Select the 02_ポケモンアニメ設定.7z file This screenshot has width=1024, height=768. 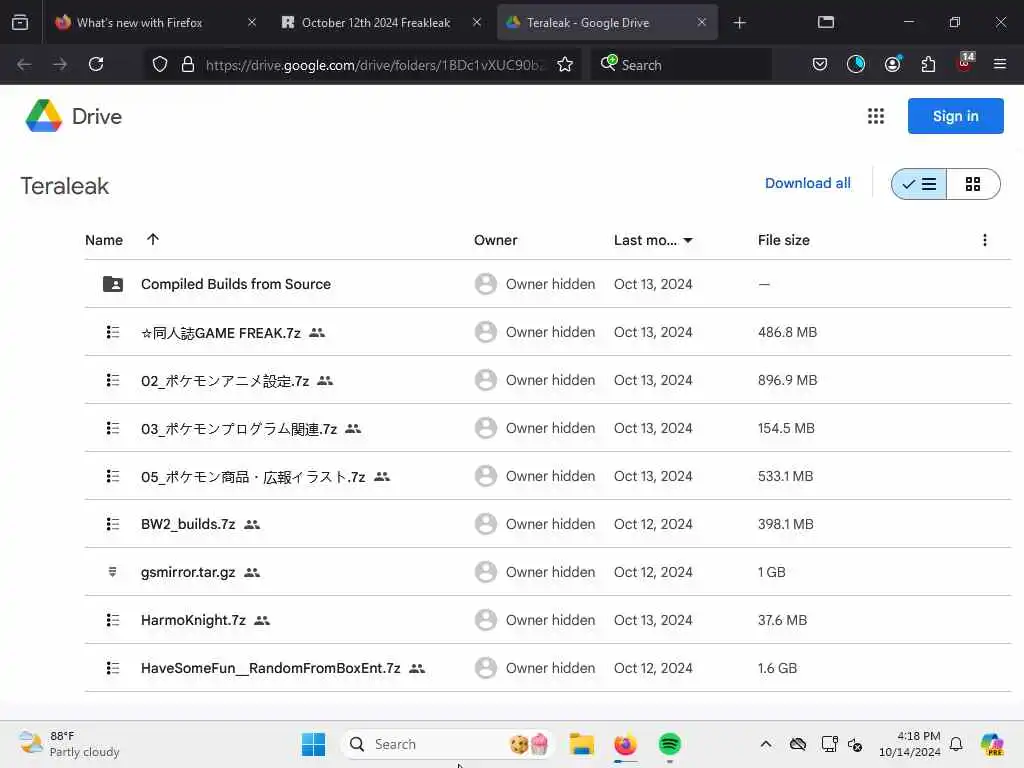click(x=225, y=381)
